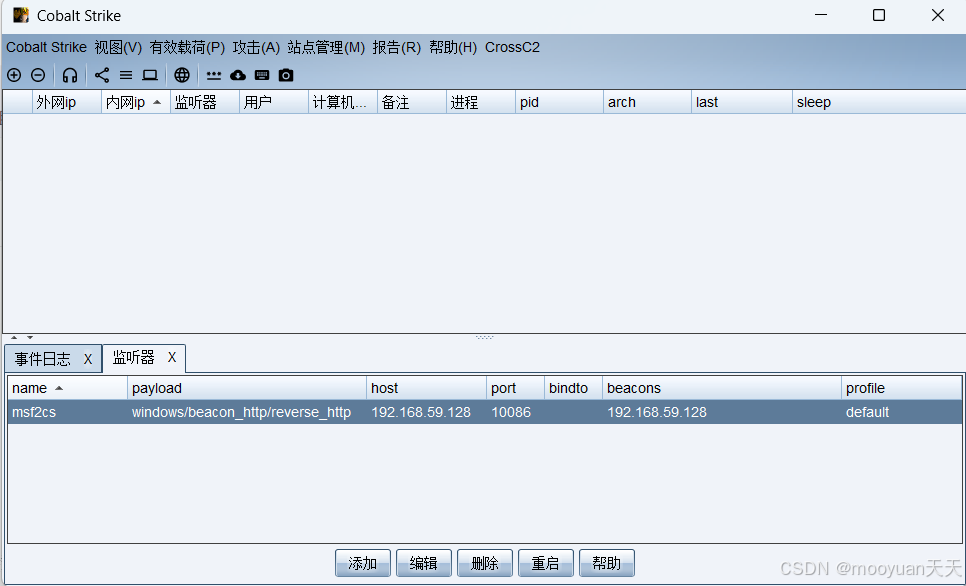Click the connect to team server plus icon
Screen dimensions: 966x586
(x=14, y=75)
